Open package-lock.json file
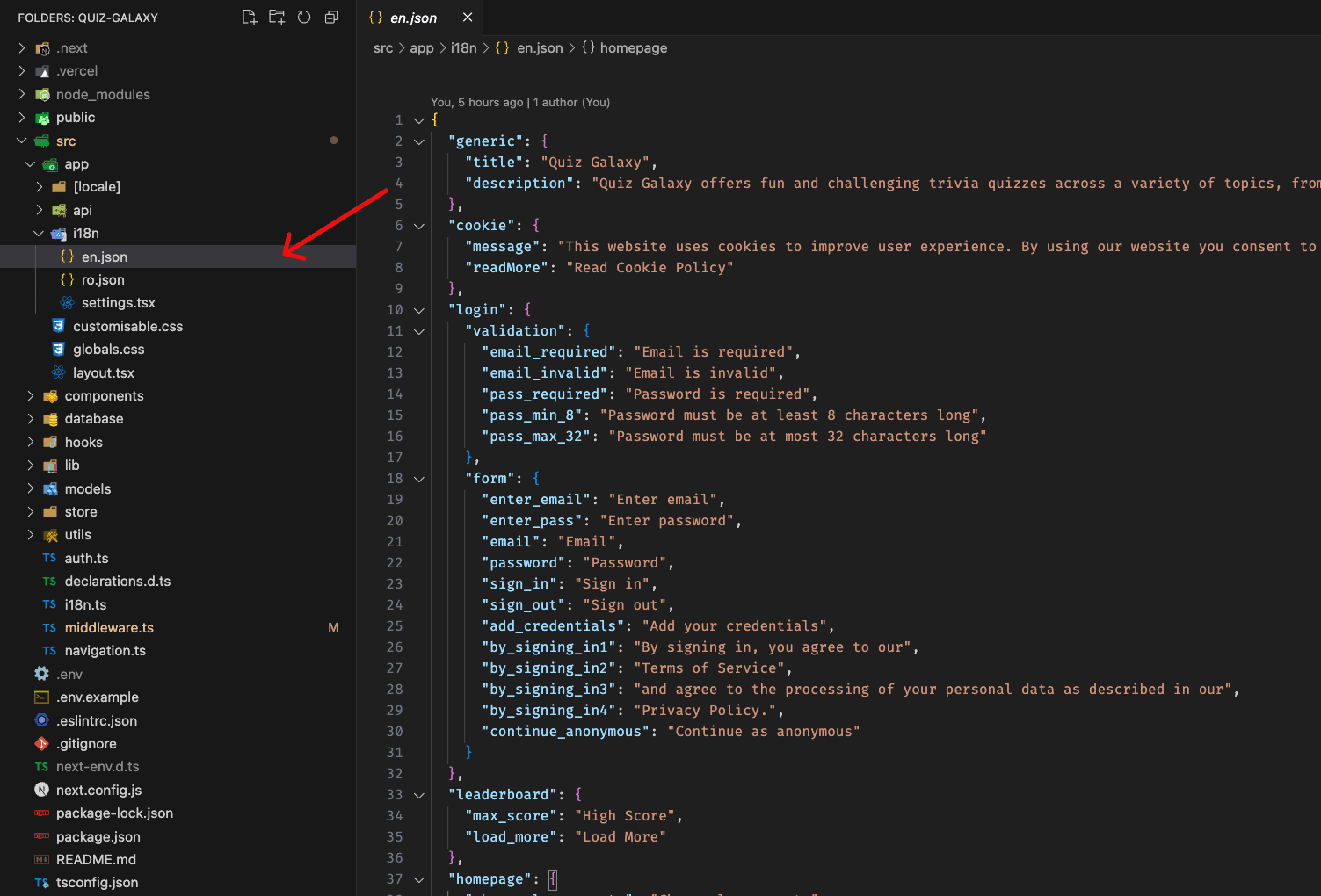This screenshot has width=1321, height=896. pyautogui.click(x=178, y=813)
